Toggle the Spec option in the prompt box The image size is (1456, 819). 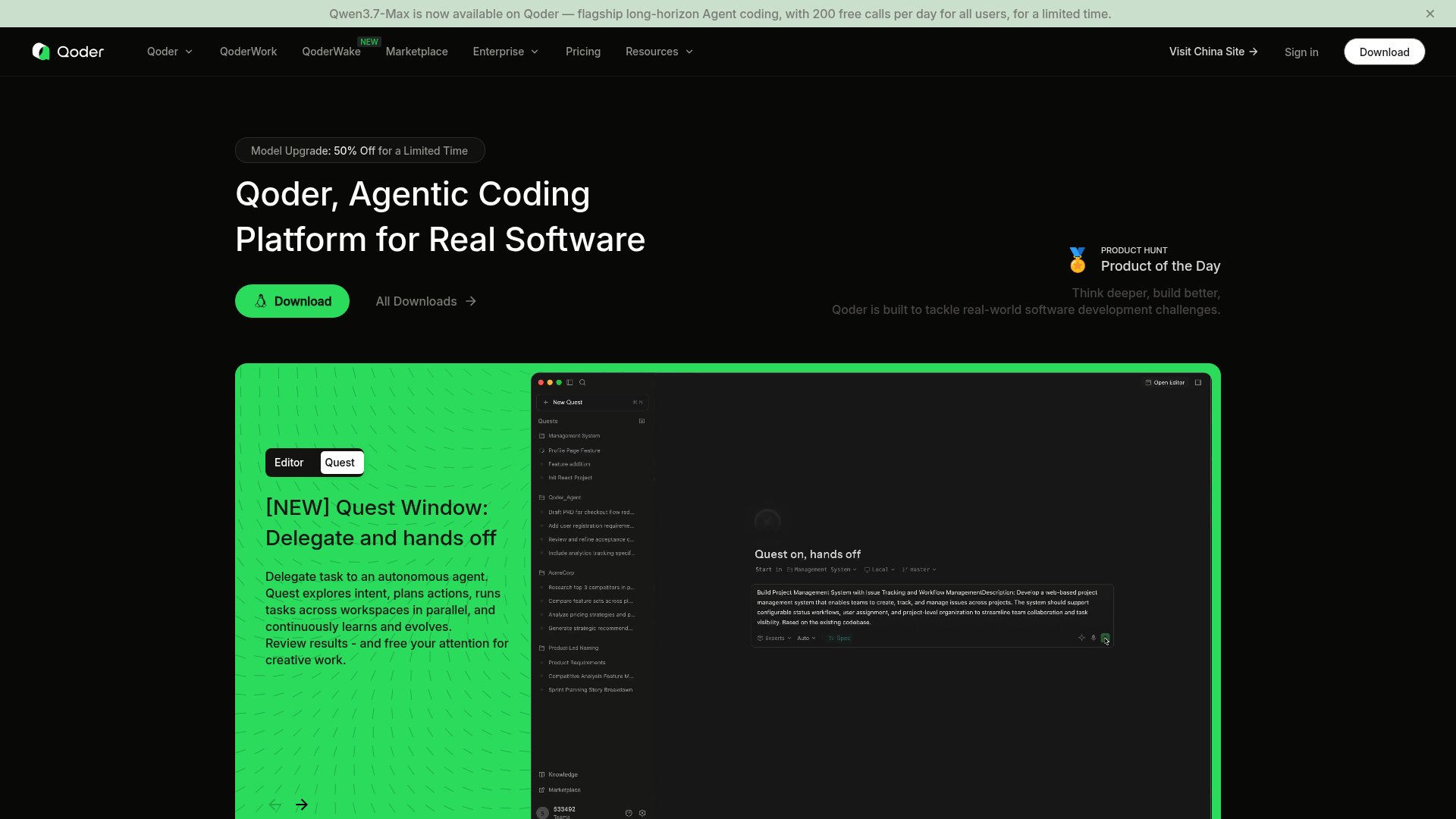coord(839,639)
